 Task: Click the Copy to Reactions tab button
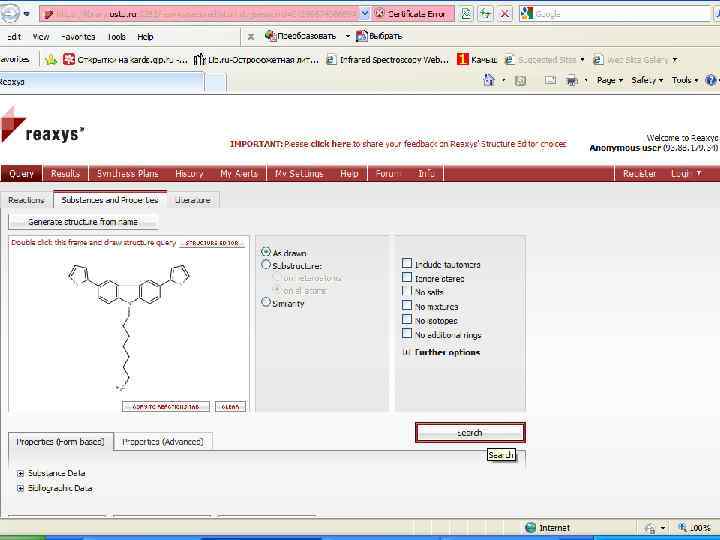click(166, 406)
